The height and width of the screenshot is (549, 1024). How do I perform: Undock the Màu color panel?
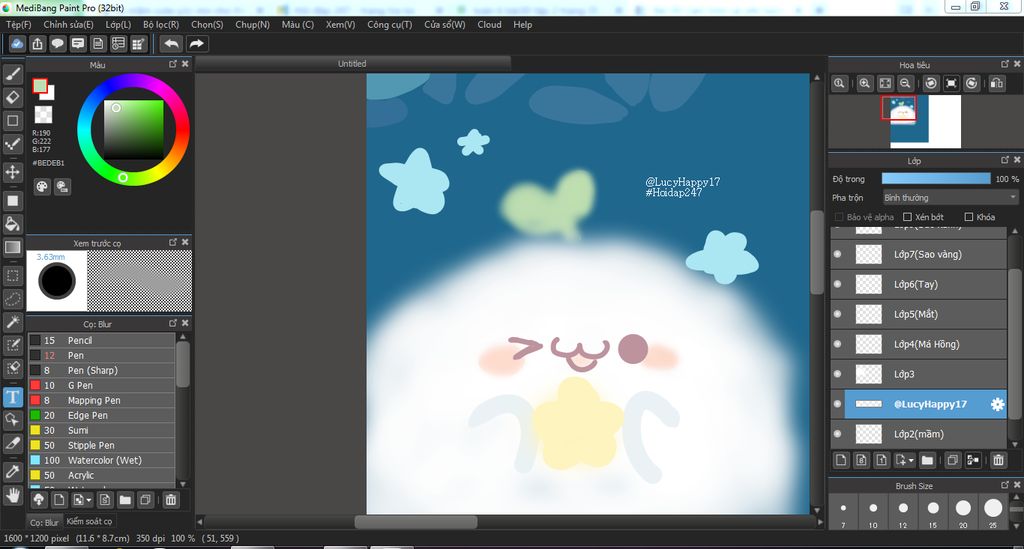tap(172, 64)
